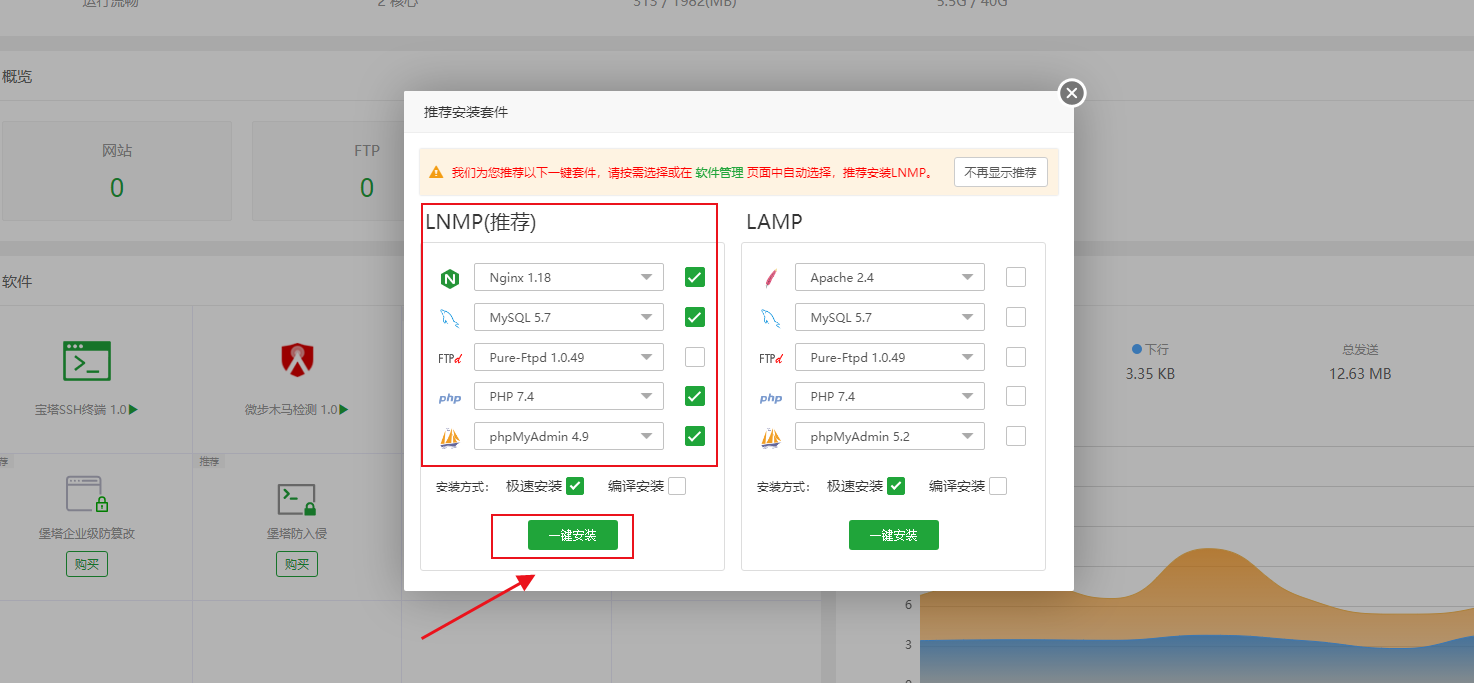Image resolution: width=1474 pixels, height=683 pixels.
Task: Open the Apache 2.4 version dropdown
Action: [x=890, y=277]
